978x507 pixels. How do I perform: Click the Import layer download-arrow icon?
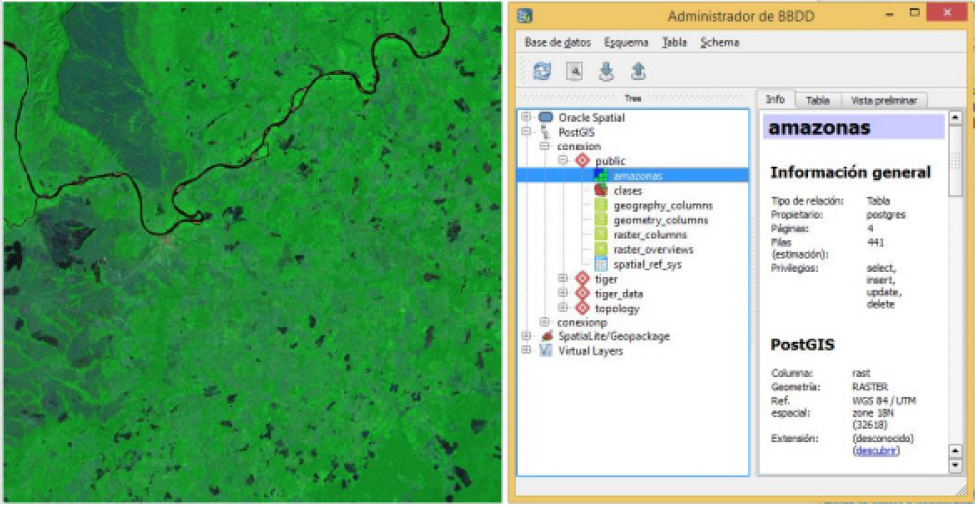click(606, 71)
